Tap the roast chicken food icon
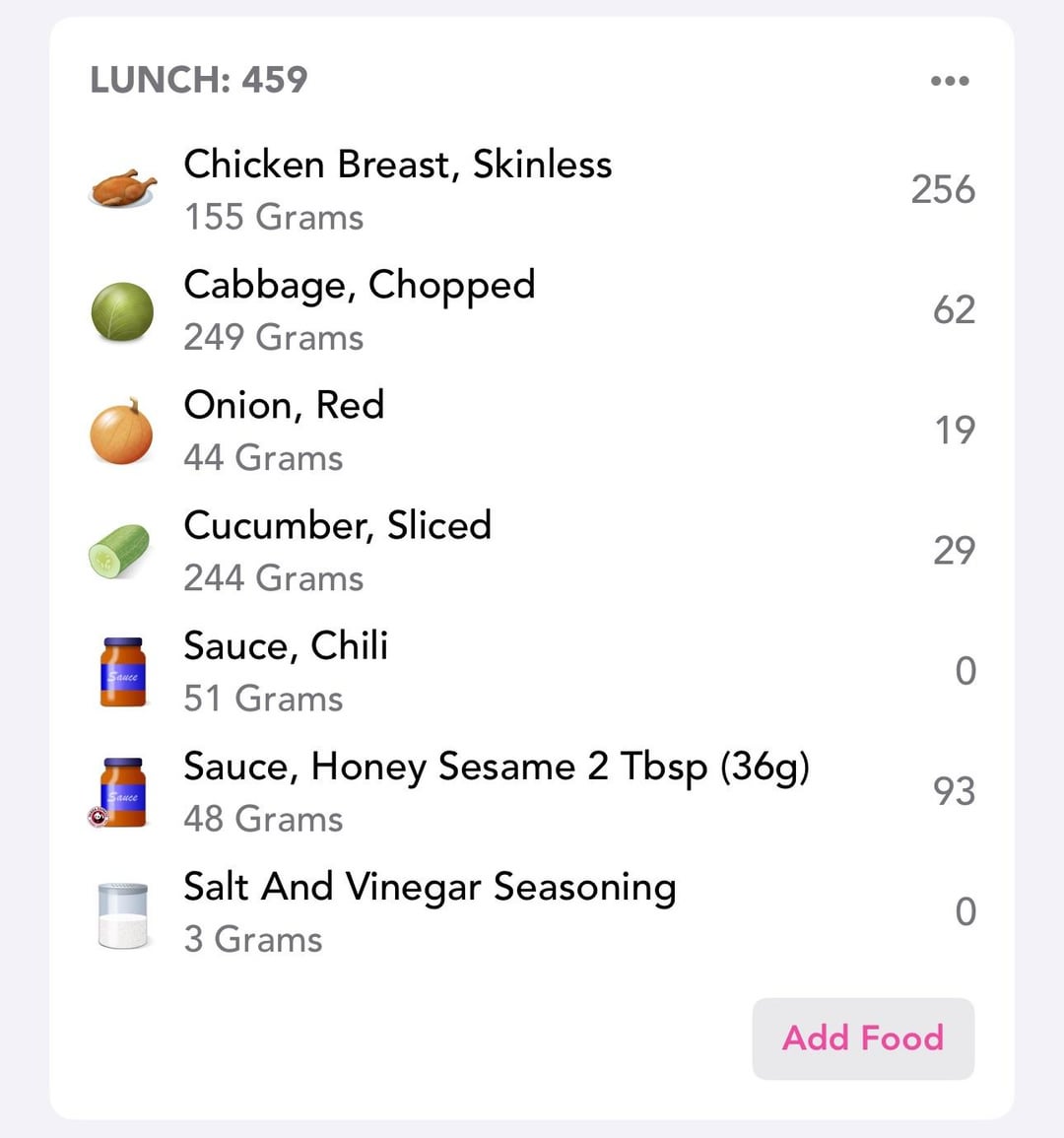 click(122, 187)
